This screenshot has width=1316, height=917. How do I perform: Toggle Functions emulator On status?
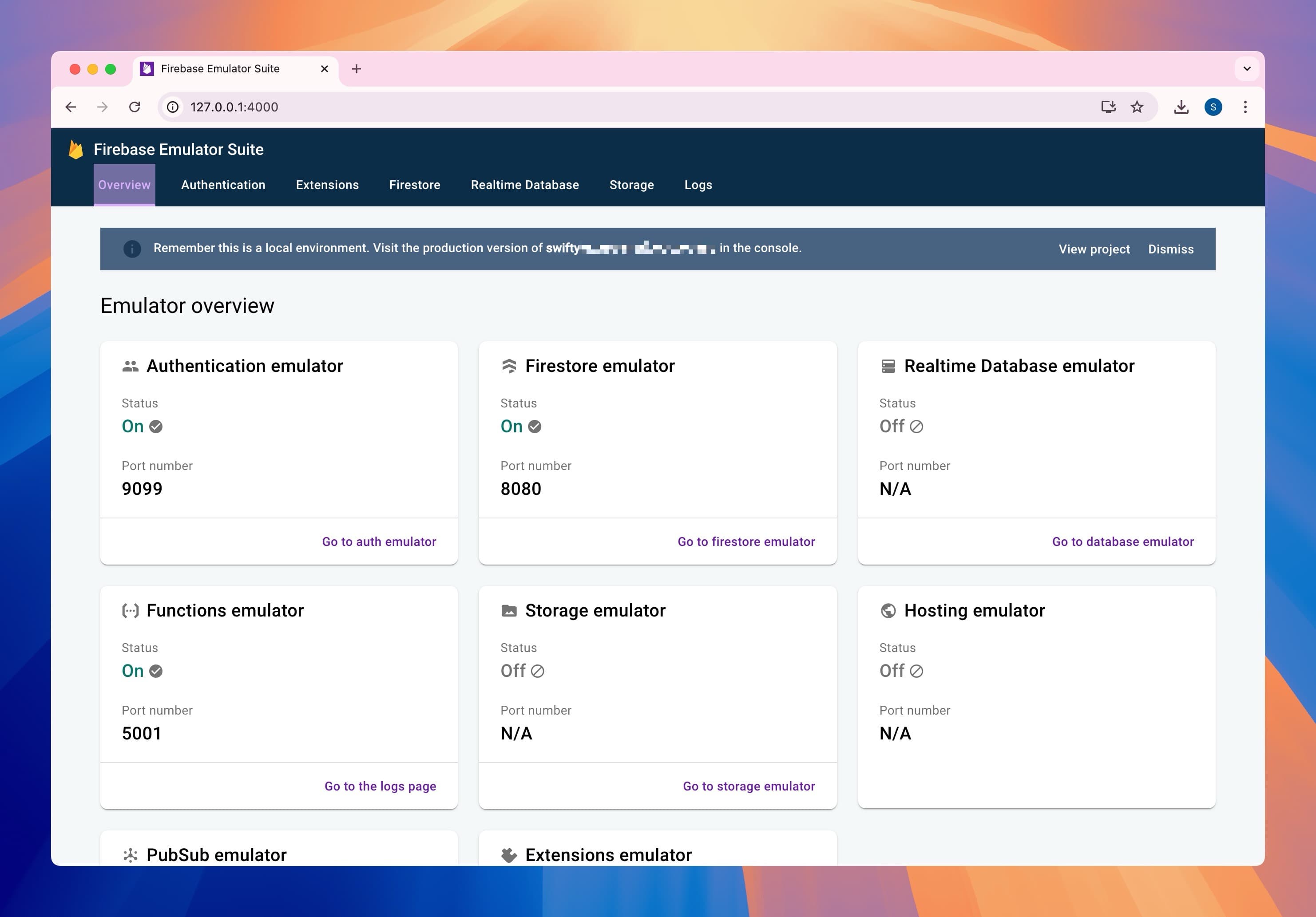140,671
